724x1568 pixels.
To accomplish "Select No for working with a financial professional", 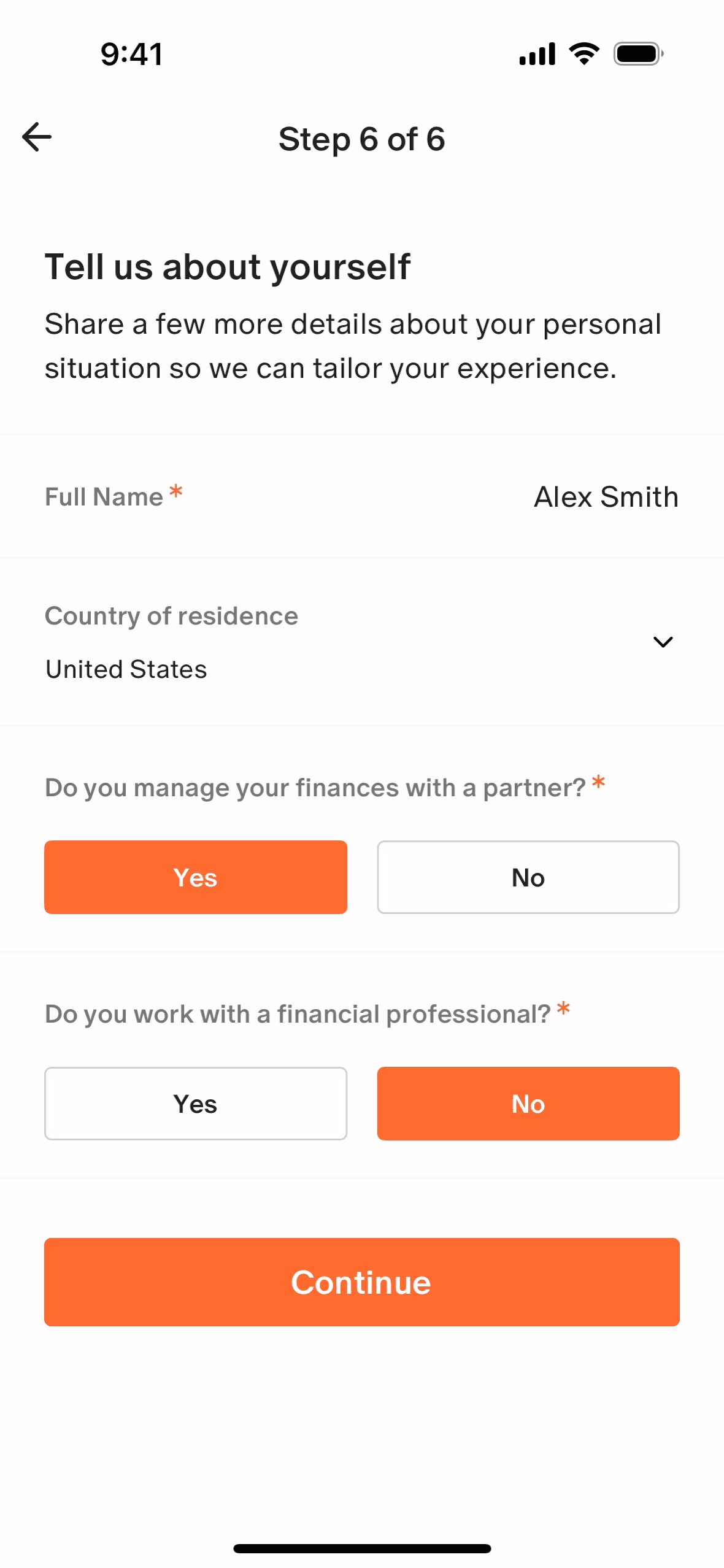I will (528, 1103).
